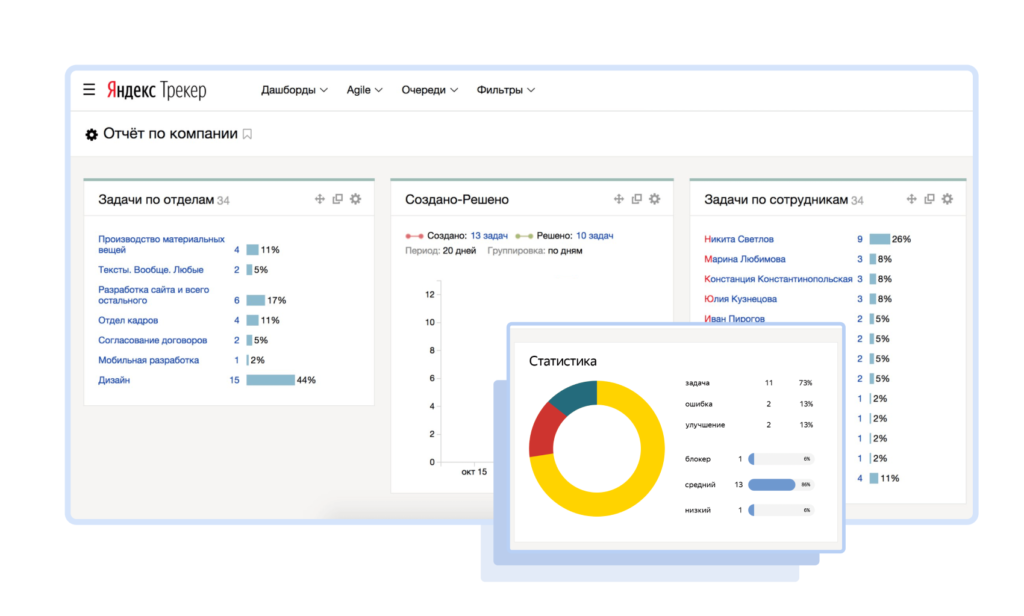Open the 13 задач created link
Screen dimensions: 1024x616
(489, 235)
